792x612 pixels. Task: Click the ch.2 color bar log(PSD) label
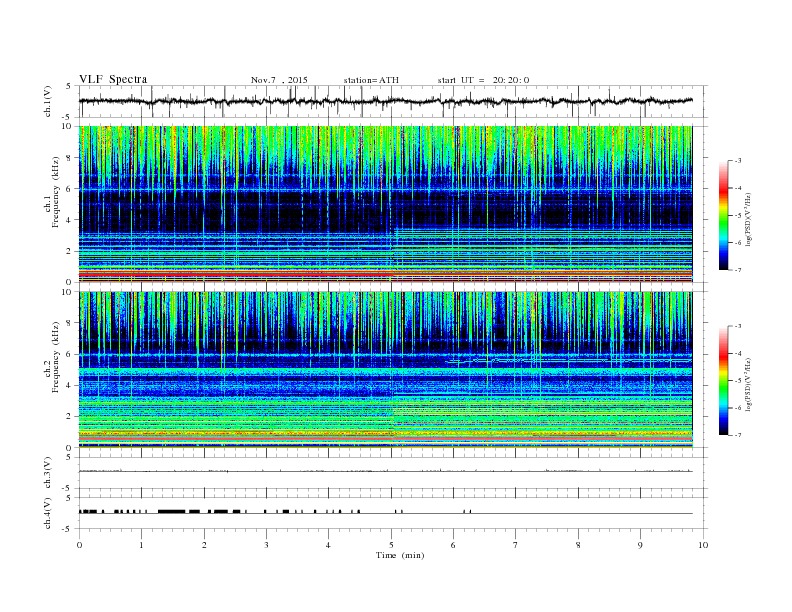(x=748, y=384)
